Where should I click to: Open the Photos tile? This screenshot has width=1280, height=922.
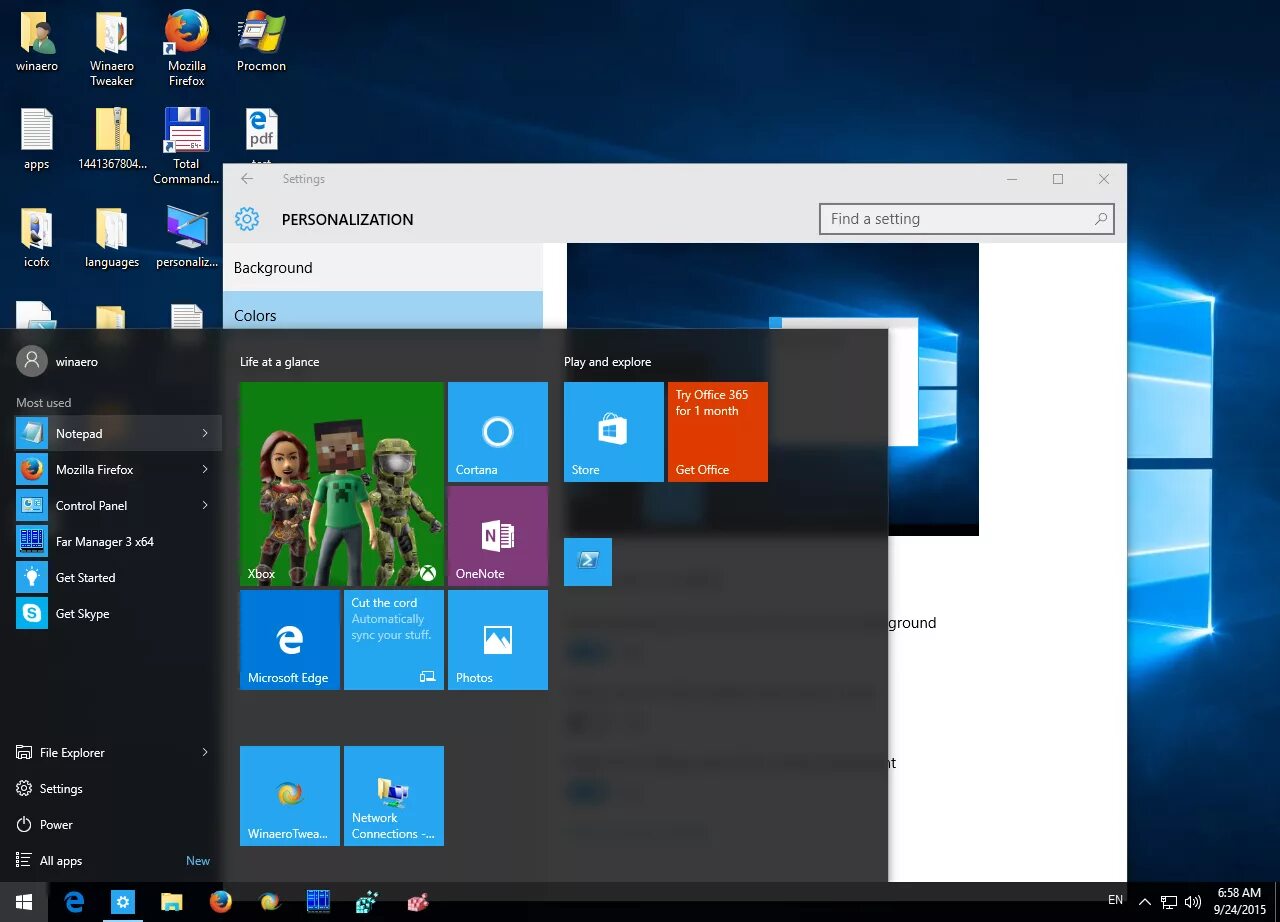498,640
